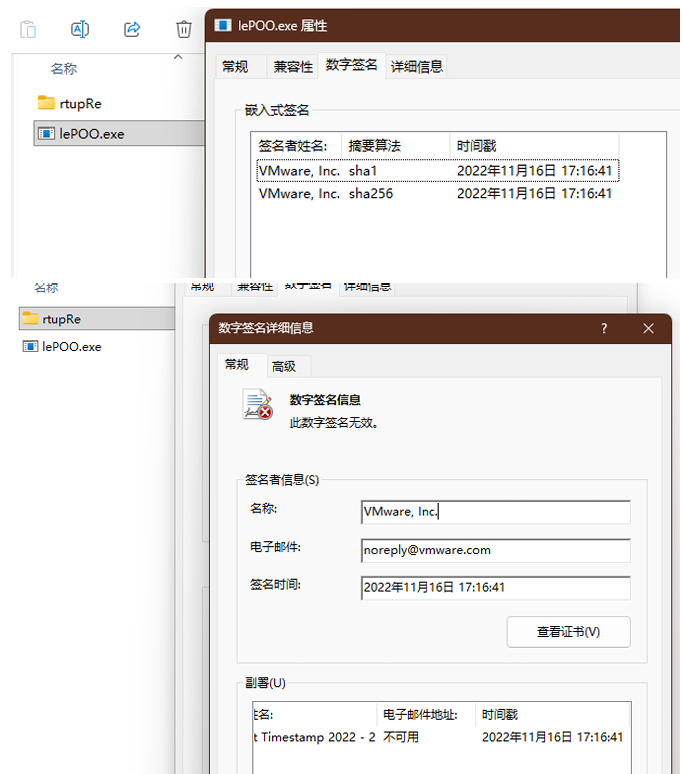This screenshot has height=774, width=682.
Task: Click the signer name field VMware, Inc.
Action: (x=495, y=512)
